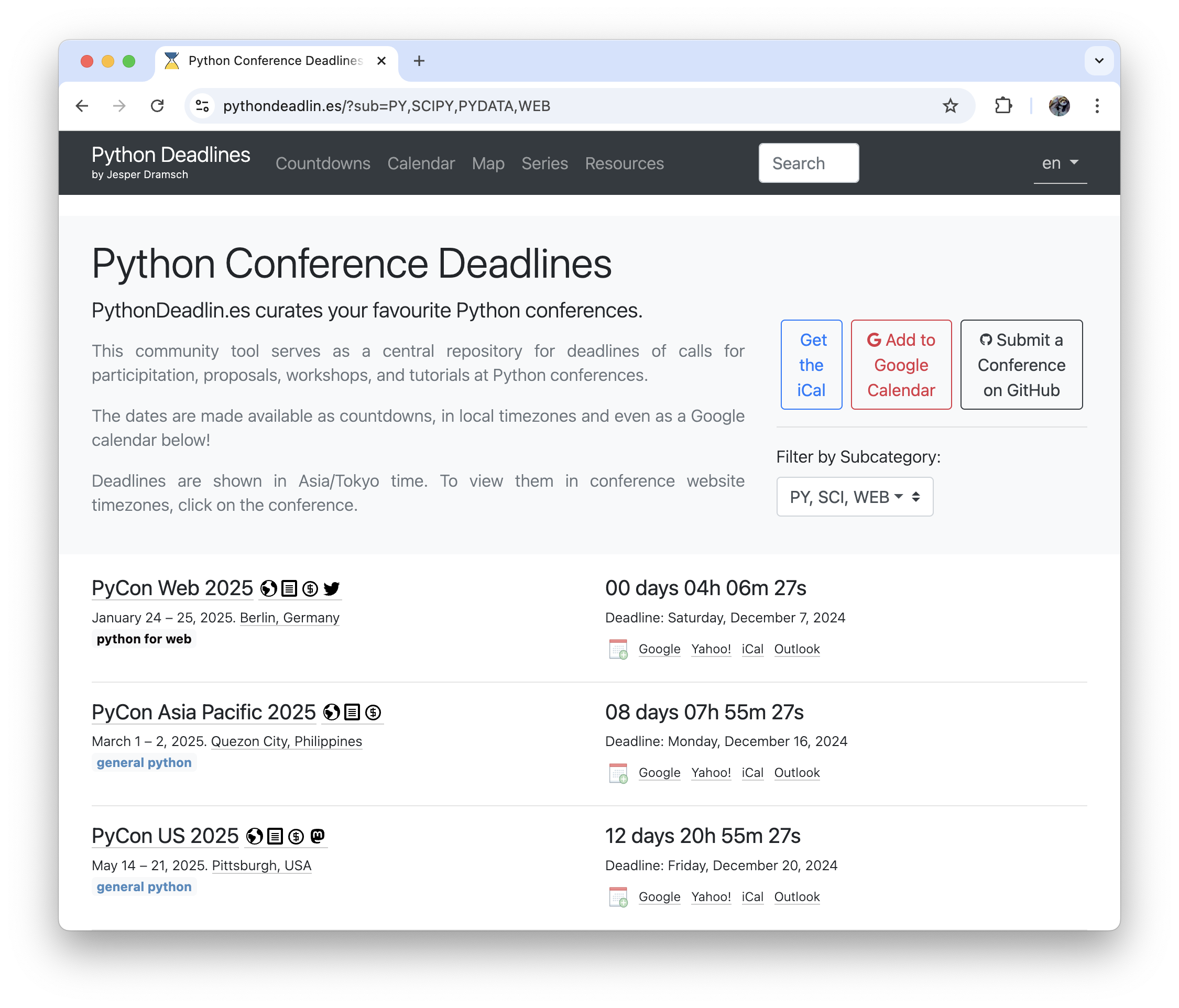Open PyCon Web 2025 Twitter icon

pyautogui.click(x=332, y=588)
